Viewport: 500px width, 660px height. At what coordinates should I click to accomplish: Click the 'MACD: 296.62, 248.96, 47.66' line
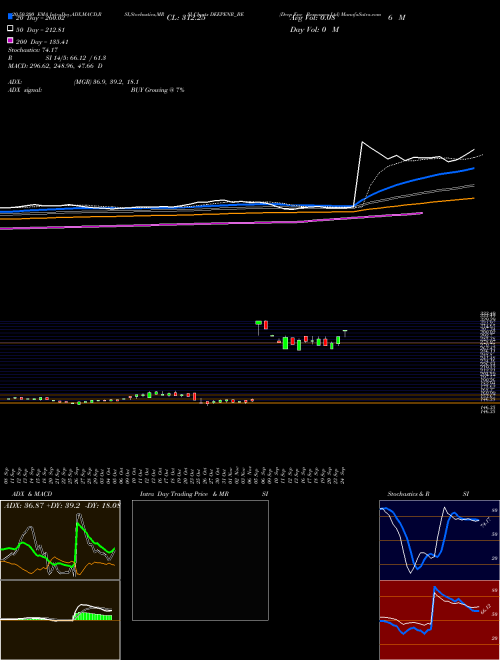[55, 66]
